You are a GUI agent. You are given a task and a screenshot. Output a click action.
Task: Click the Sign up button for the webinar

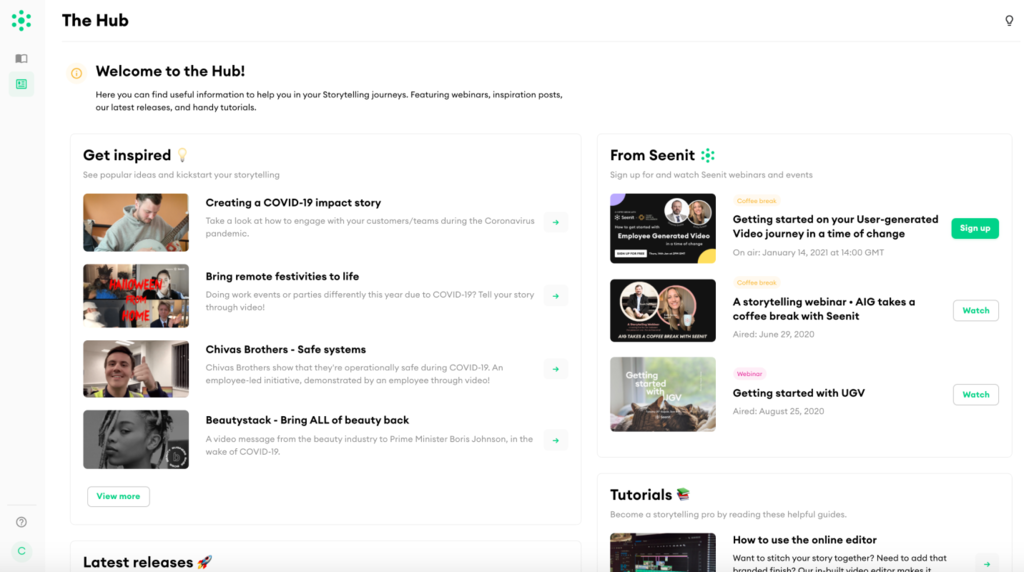975,228
